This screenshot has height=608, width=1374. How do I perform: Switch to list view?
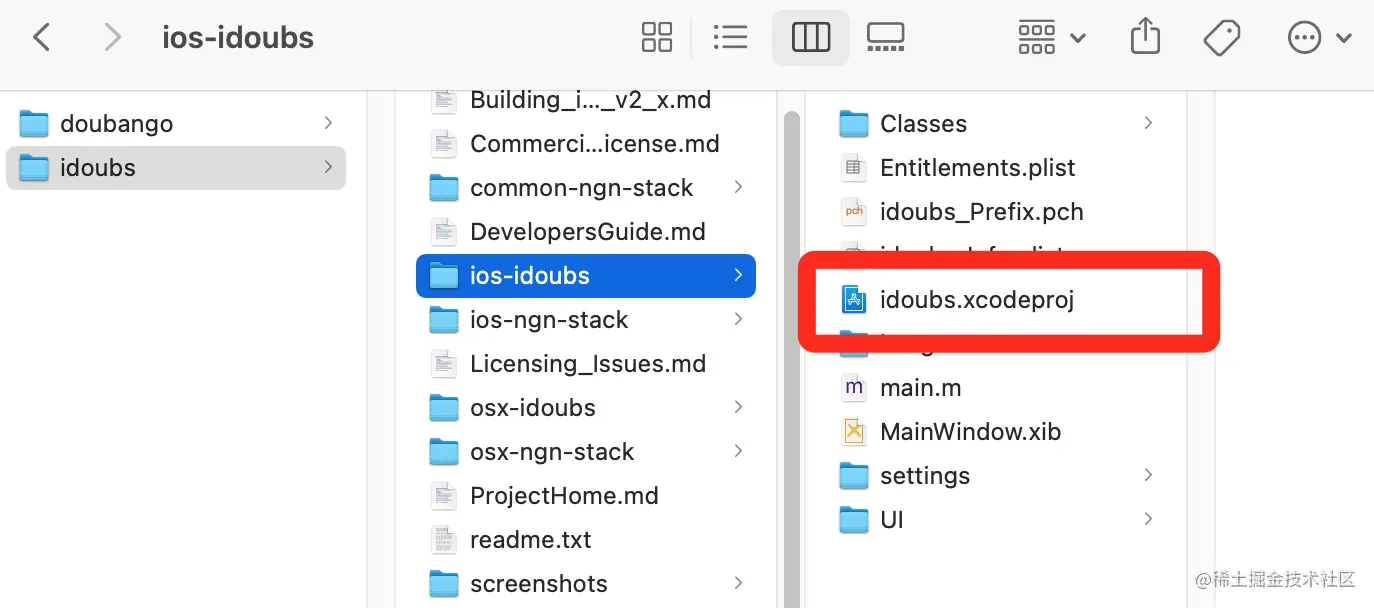731,38
